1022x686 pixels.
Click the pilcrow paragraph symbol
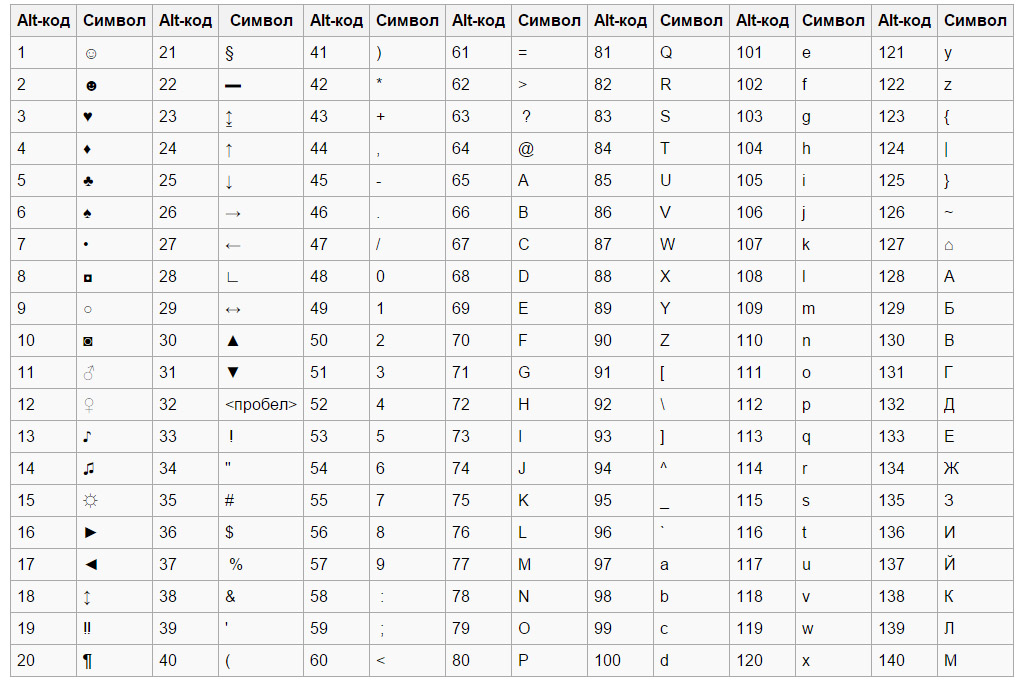(x=91, y=661)
